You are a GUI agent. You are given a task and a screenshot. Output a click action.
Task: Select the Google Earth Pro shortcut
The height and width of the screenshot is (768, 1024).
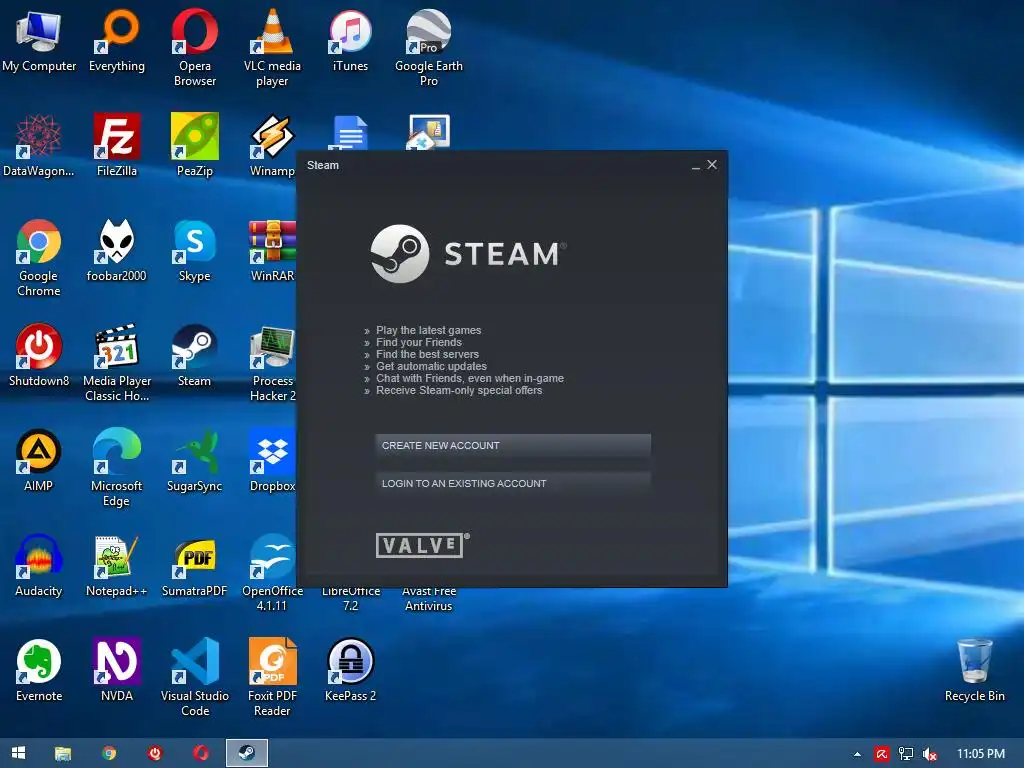coord(428,48)
